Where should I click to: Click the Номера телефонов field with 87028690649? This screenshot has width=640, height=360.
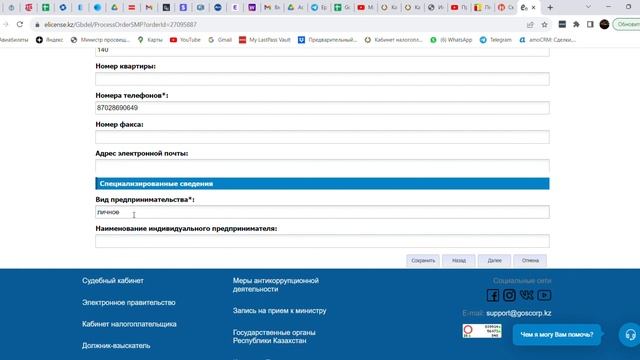322,108
